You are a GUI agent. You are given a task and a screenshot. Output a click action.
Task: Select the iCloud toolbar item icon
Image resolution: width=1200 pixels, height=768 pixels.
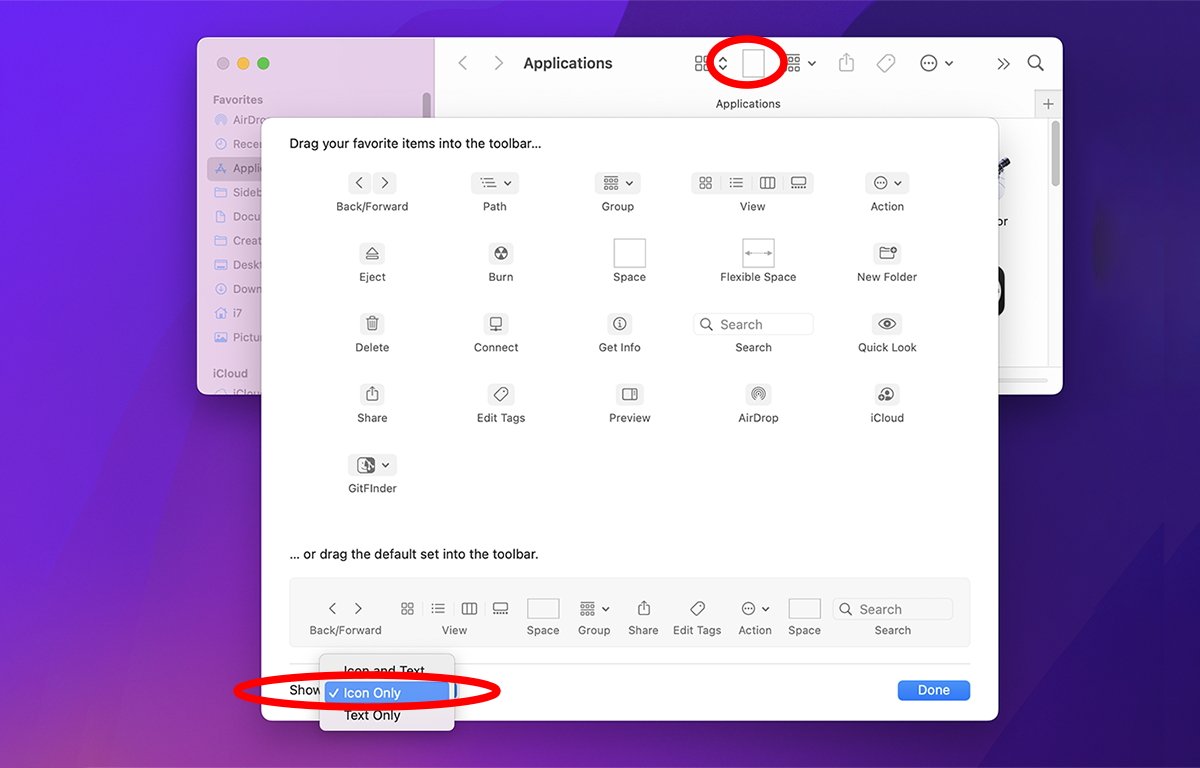886,394
